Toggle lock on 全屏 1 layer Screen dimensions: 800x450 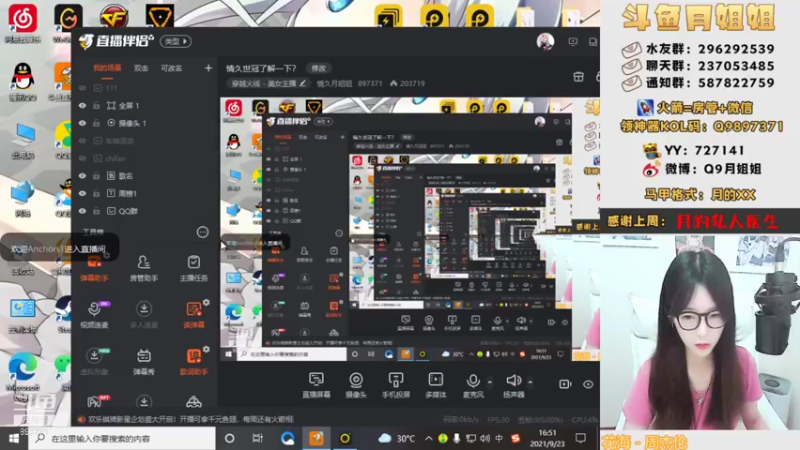[96, 106]
